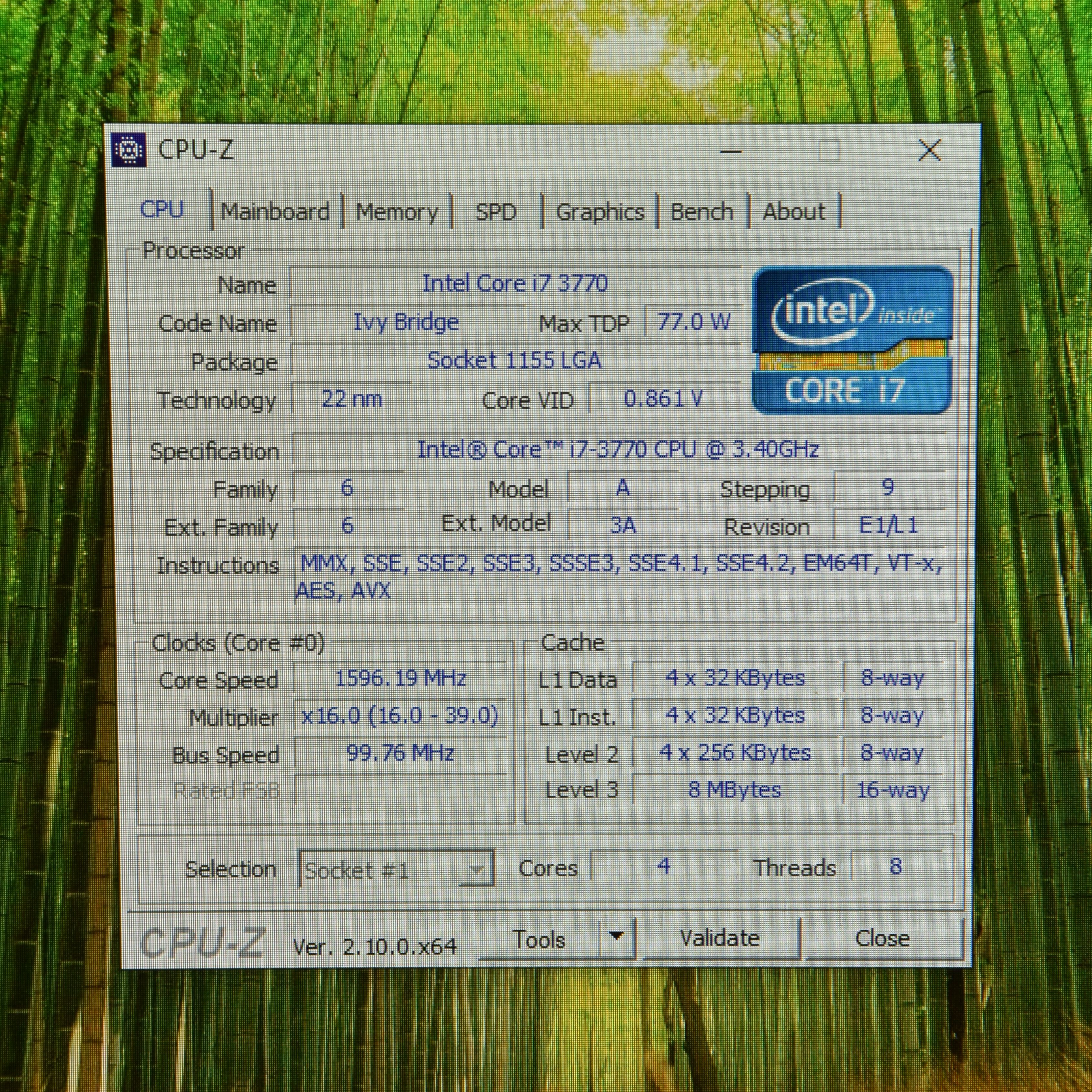Click the Package value 'Socket 1155 LGA'
The width and height of the screenshot is (1092, 1092).
click(x=515, y=361)
